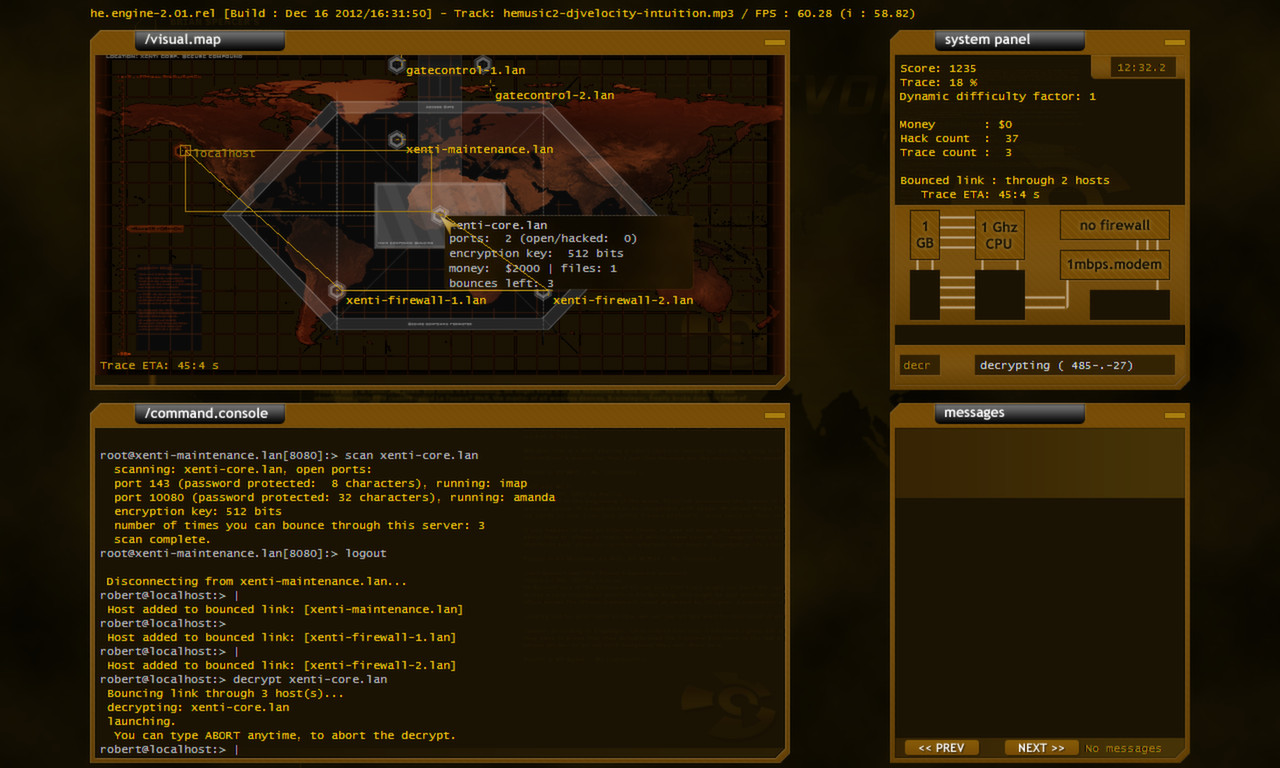Screen dimensions: 1280x768
Task: Click the xenti-firewall-1.lan hexagon icon
Action: click(337, 288)
